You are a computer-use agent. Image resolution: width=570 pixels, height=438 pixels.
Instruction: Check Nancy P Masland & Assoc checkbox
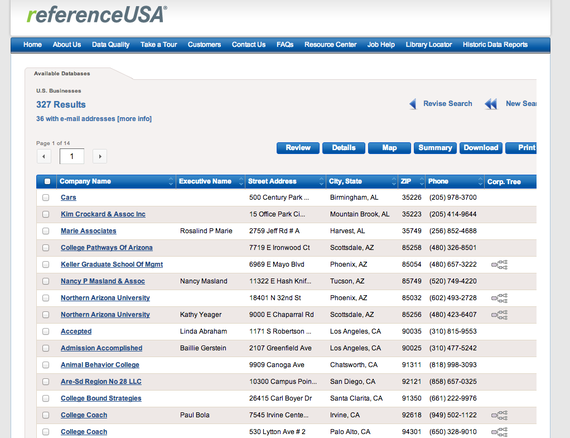(x=45, y=281)
